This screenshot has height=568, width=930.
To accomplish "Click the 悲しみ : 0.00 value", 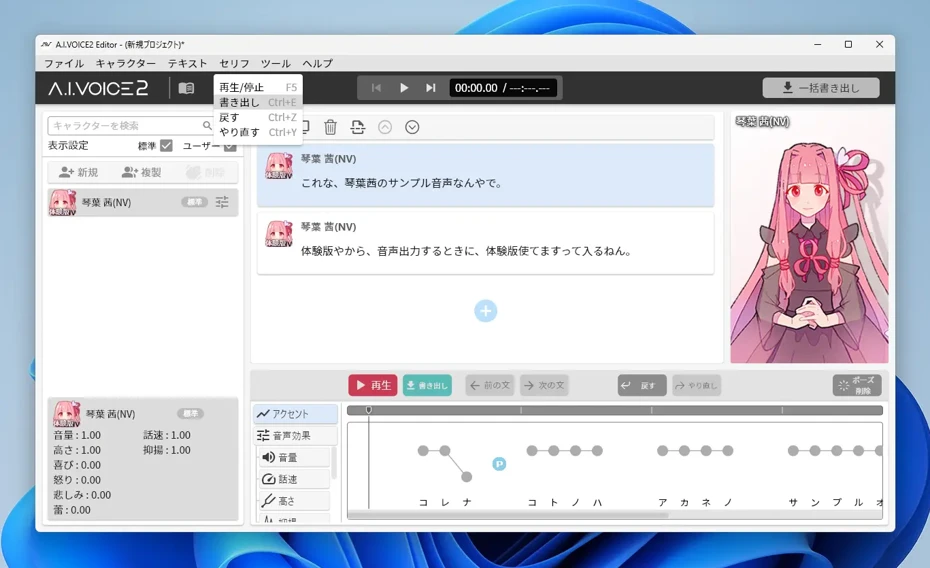I will (x=82, y=494).
